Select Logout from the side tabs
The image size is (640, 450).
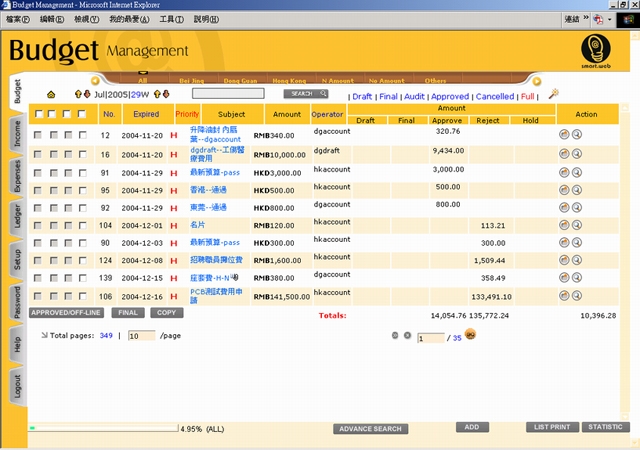[17, 386]
